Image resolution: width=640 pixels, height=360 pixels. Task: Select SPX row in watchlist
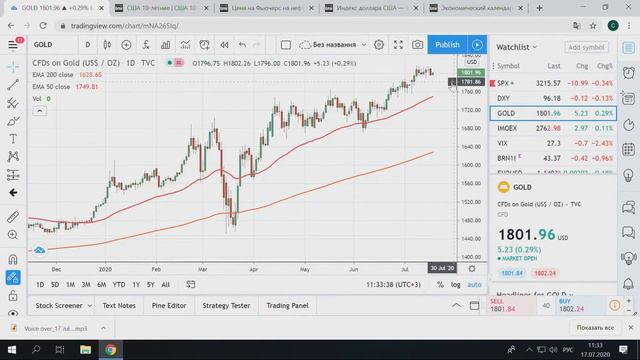553,83
